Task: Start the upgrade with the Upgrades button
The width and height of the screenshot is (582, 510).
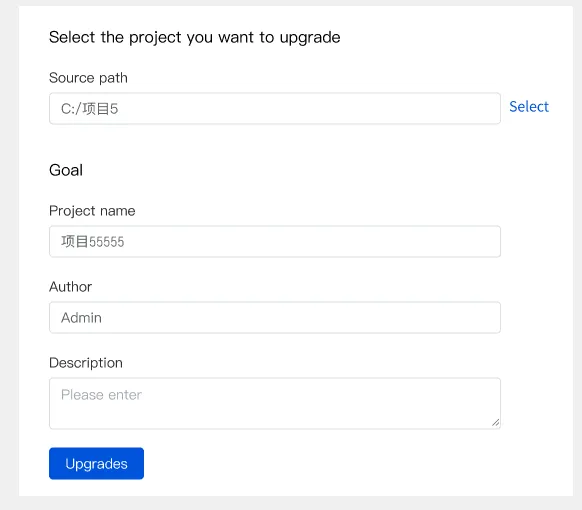Action: (97, 463)
